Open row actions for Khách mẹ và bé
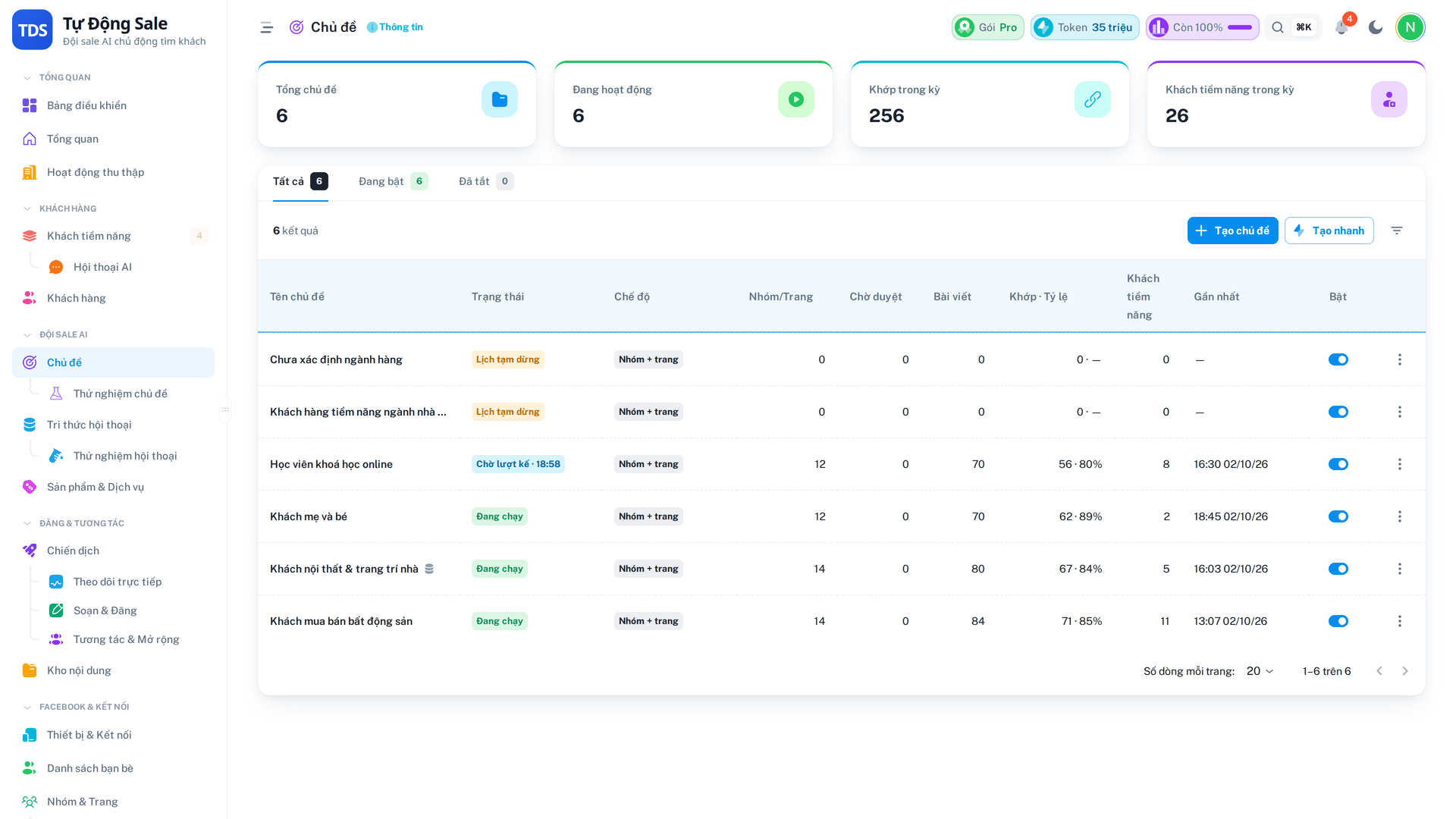Screen dimensions: 1456x819 [1400, 516]
